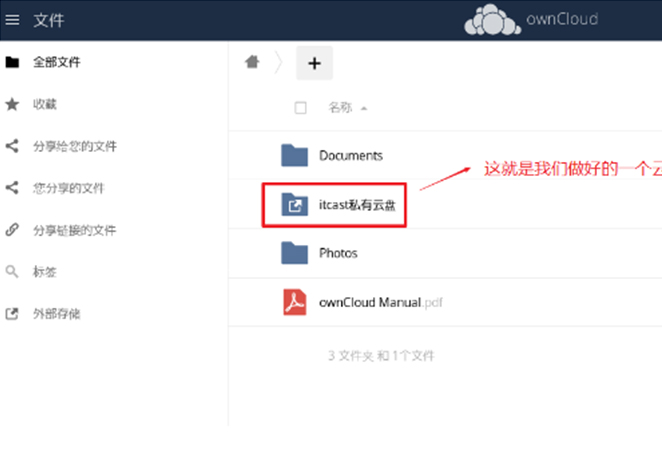Viewport: 662px width, 466px height.
Task: Sort files by 名称 column arrow
Action: (x=364, y=108)
